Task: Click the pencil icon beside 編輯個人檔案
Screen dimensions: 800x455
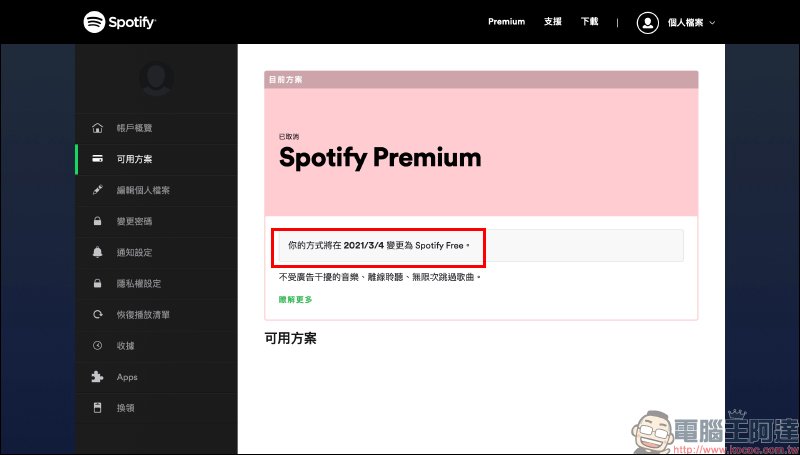Action: click(97, 190)
